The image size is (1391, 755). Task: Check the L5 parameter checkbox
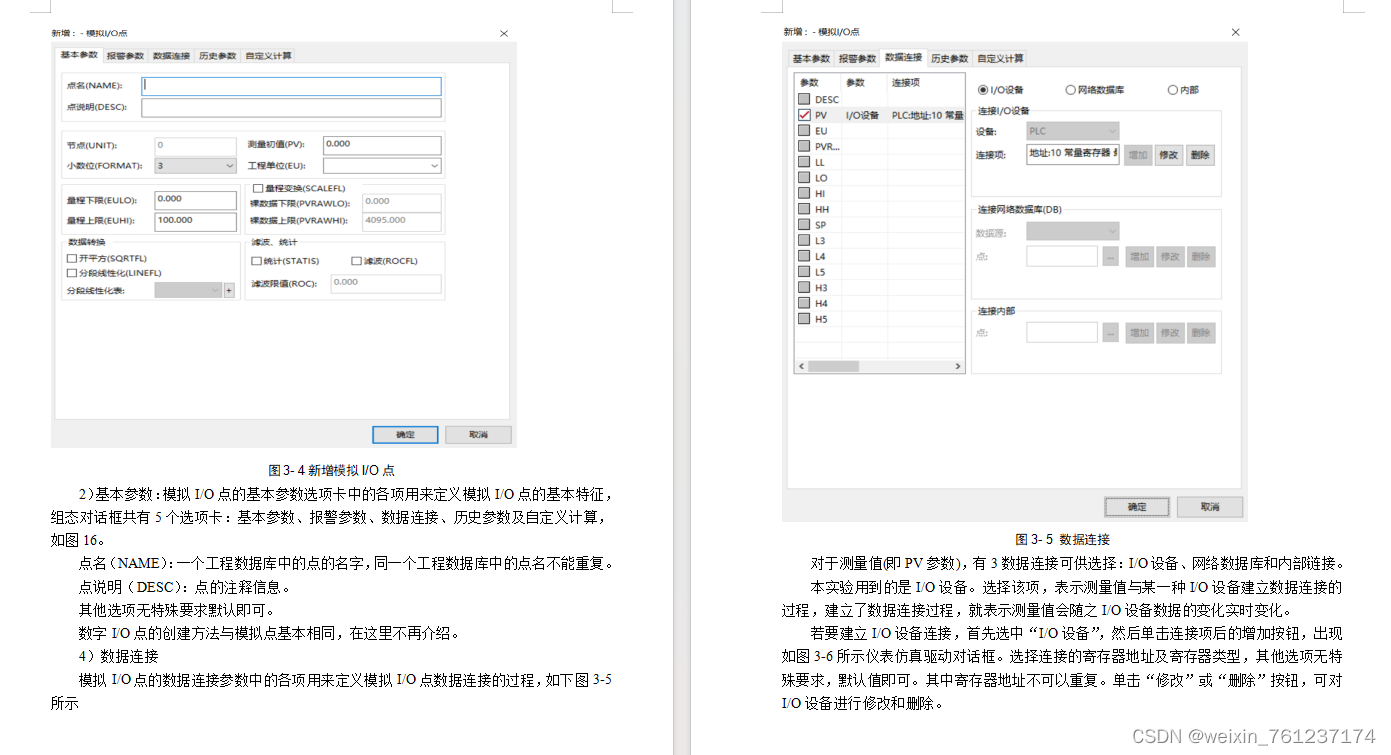804,272
